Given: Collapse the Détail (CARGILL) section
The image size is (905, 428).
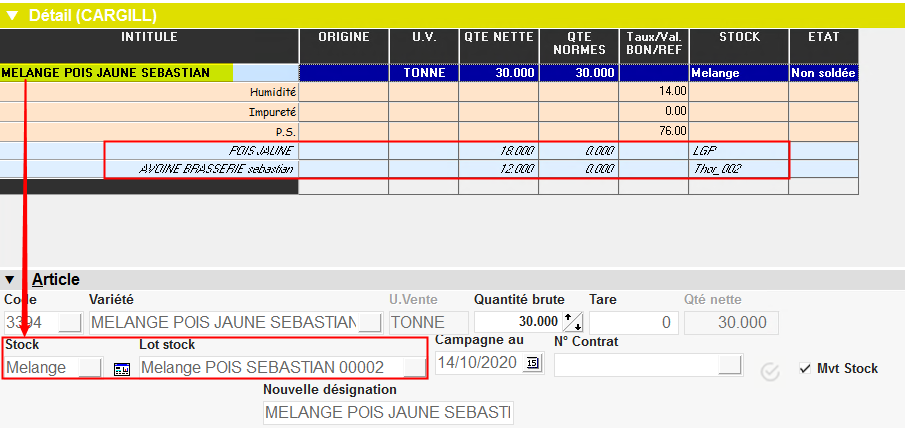Looking at the screenshot, I should coord(12,15).
